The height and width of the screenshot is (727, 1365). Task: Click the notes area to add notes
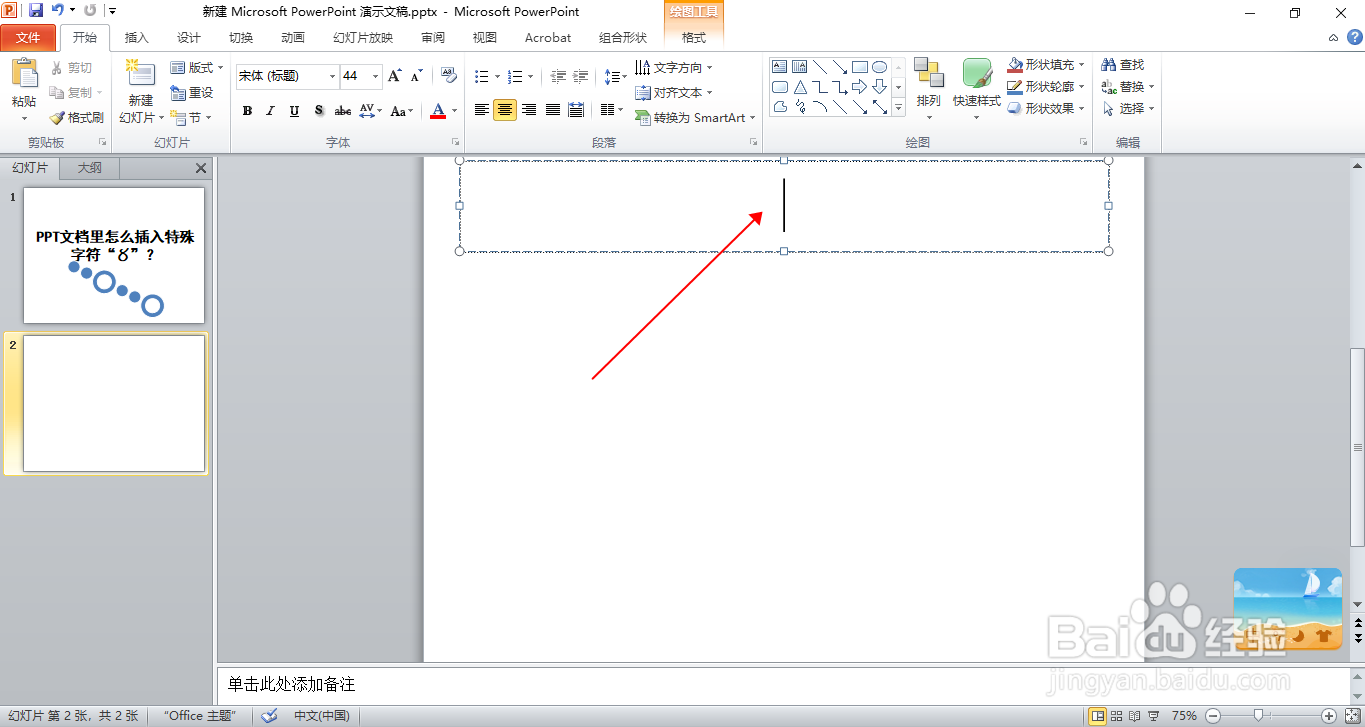pyautogui.click(x=782, y=685)
